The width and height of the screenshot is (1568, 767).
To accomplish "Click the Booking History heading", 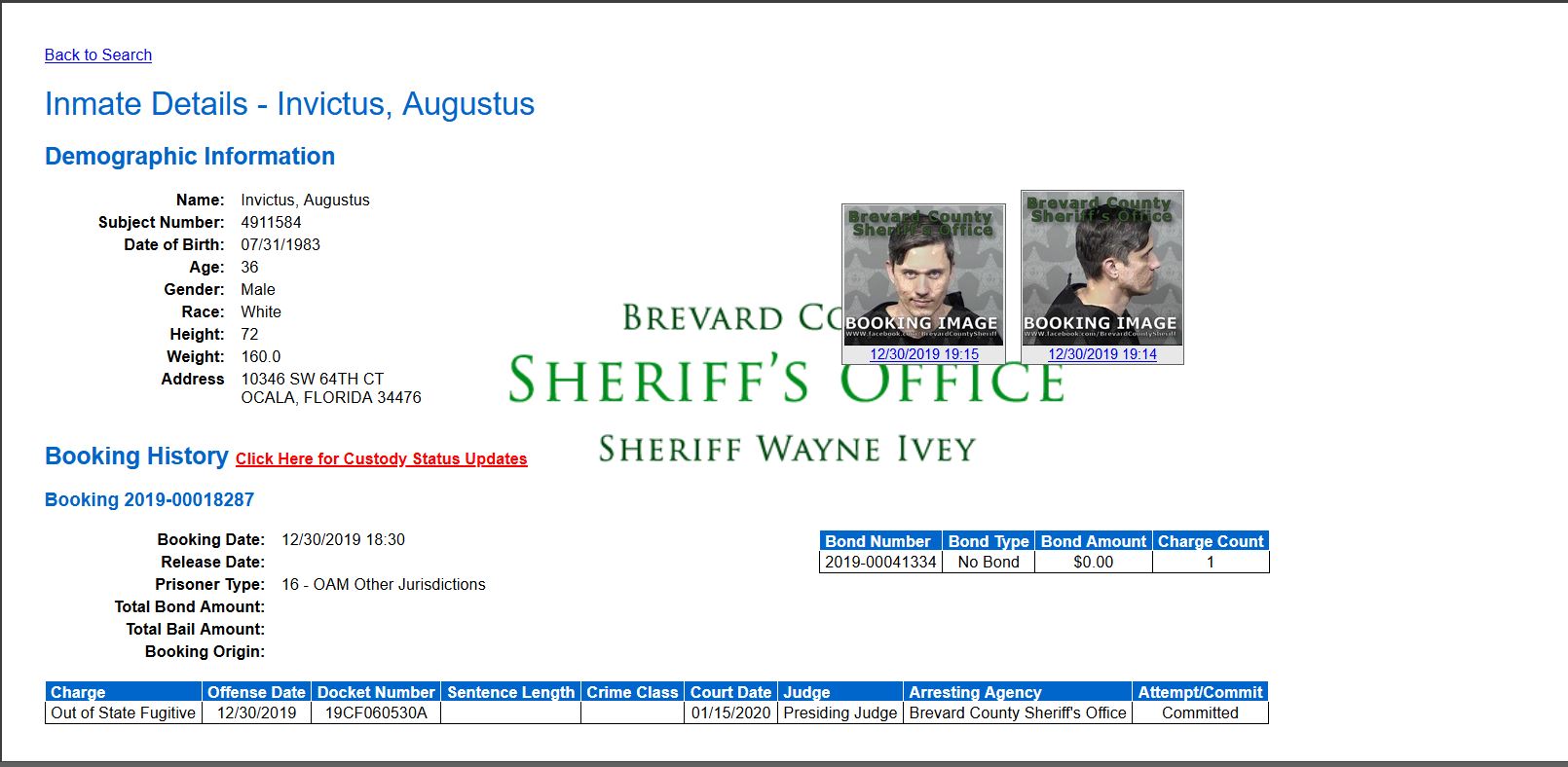I will (x=136, y=457).
